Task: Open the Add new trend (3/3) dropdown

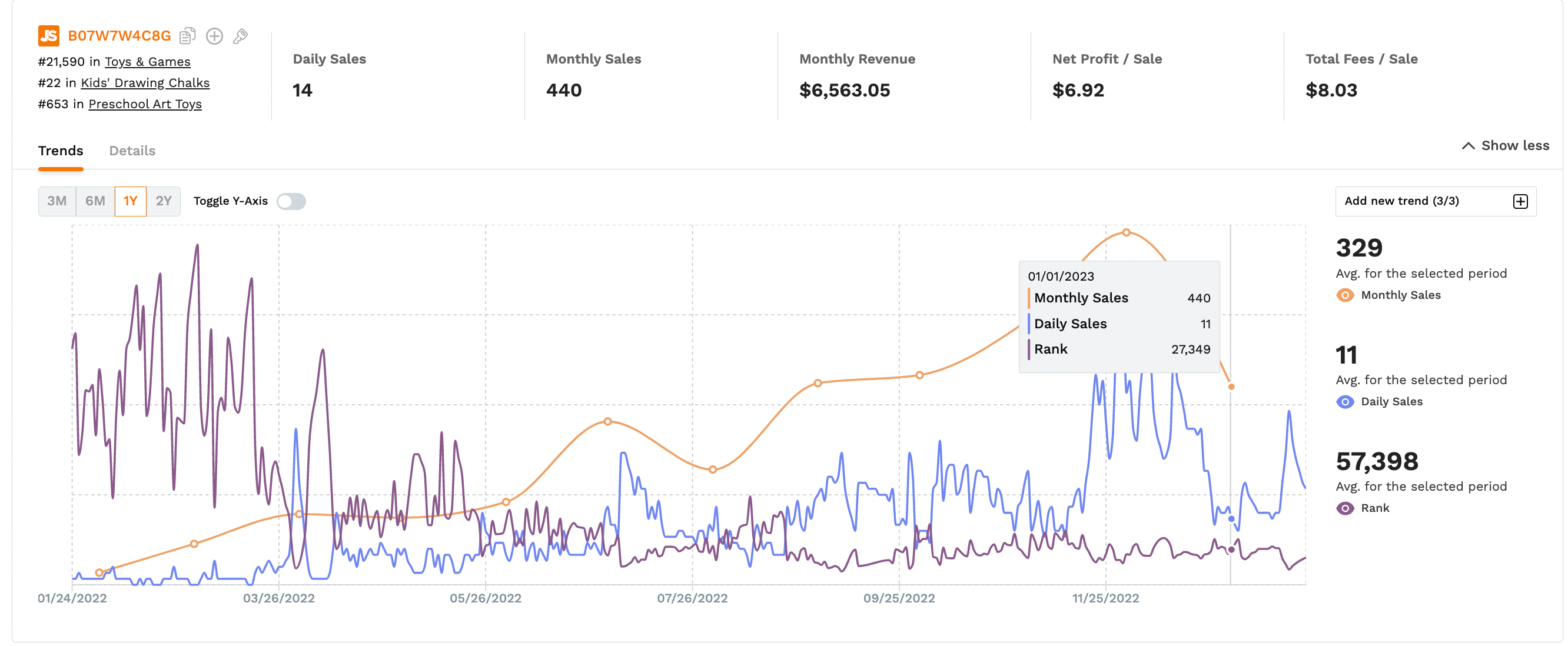Action: pos(1436,201)
